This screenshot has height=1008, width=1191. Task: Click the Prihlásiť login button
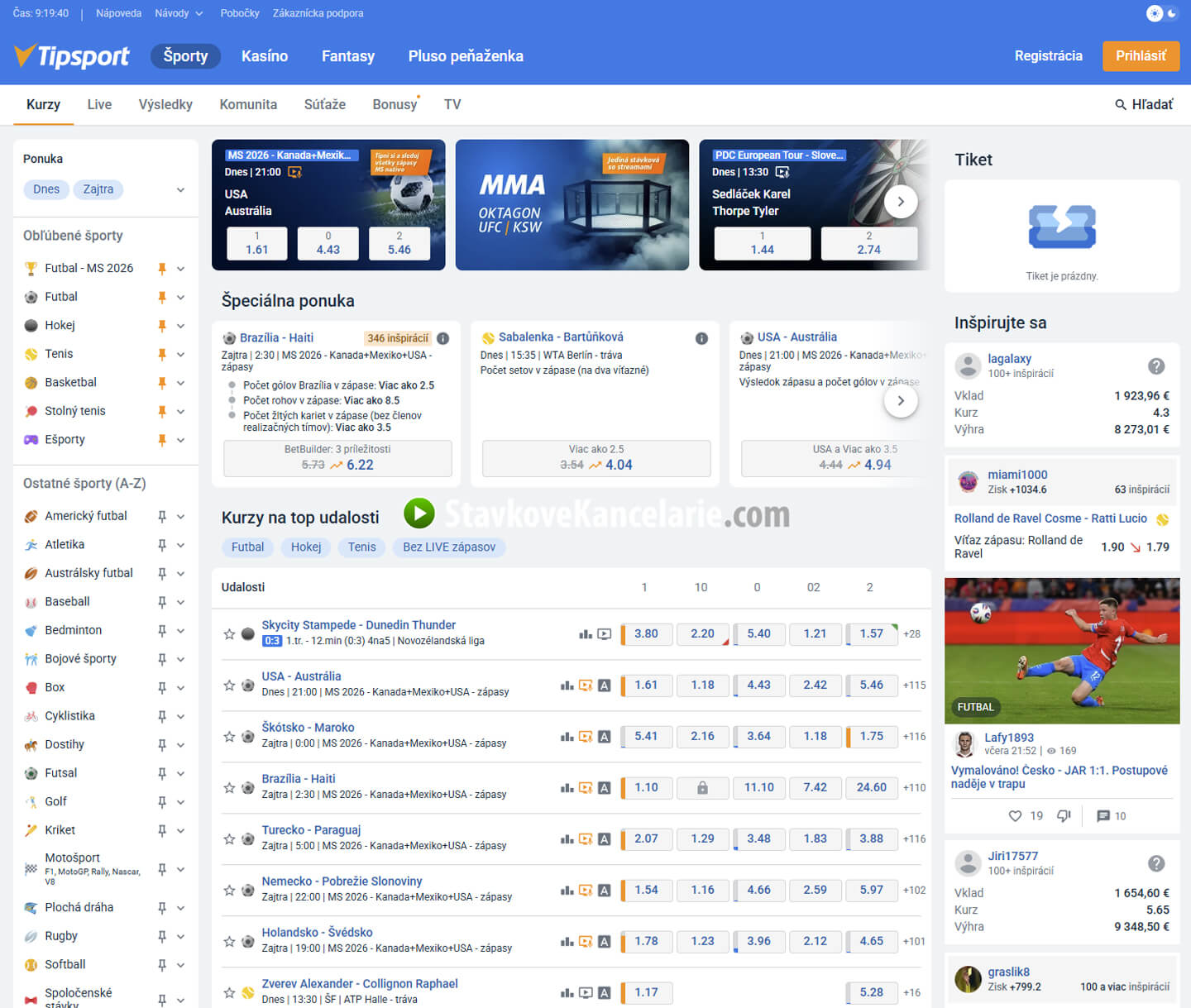1141,56
